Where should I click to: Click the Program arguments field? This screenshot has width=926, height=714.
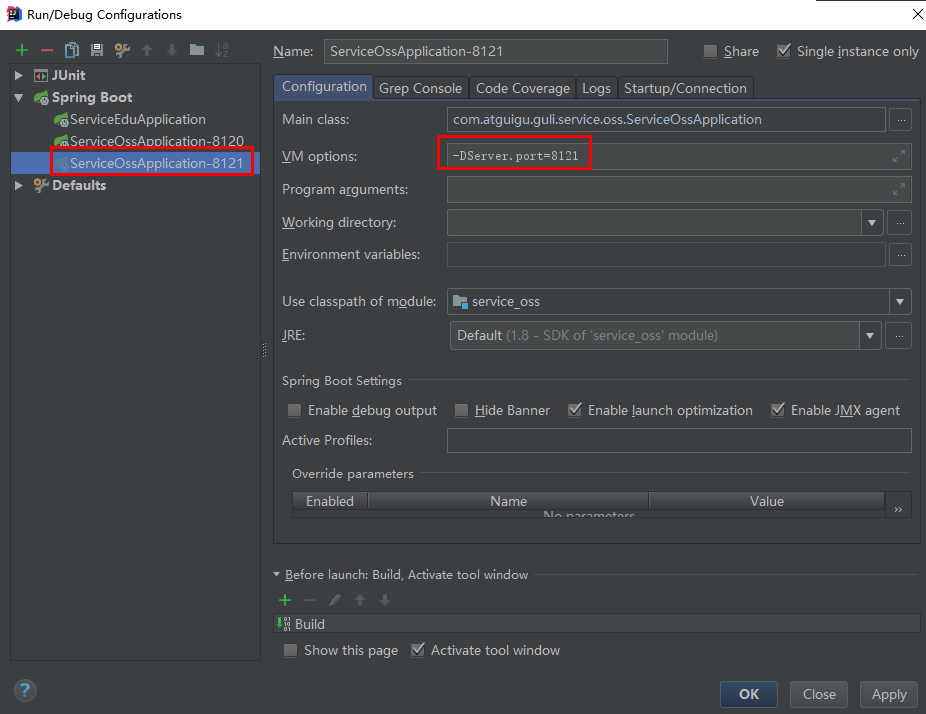[x=679, y=190]
